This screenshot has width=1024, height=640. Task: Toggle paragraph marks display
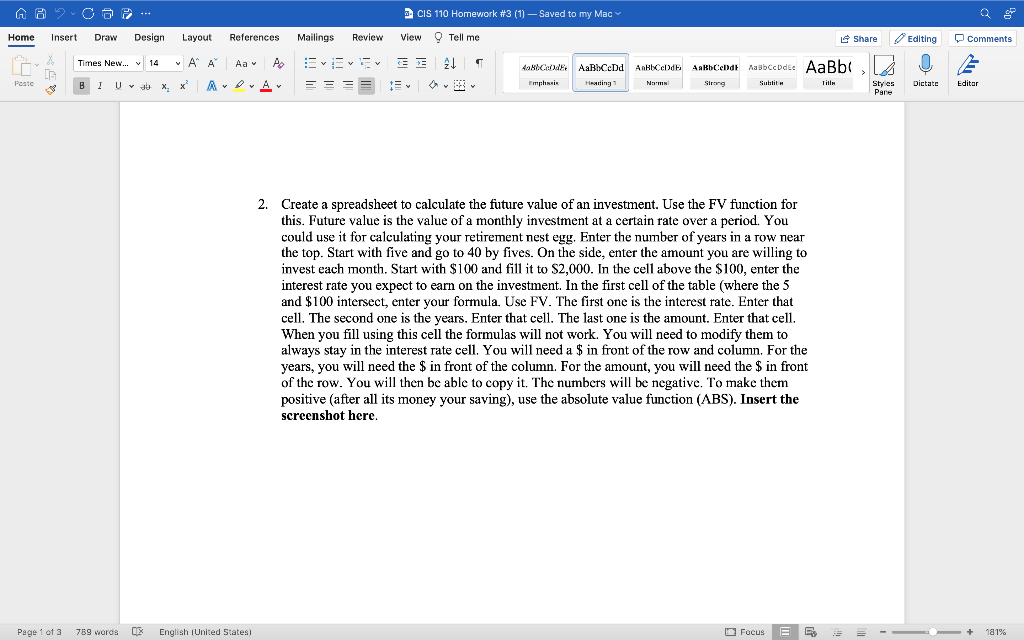[481, 63]
